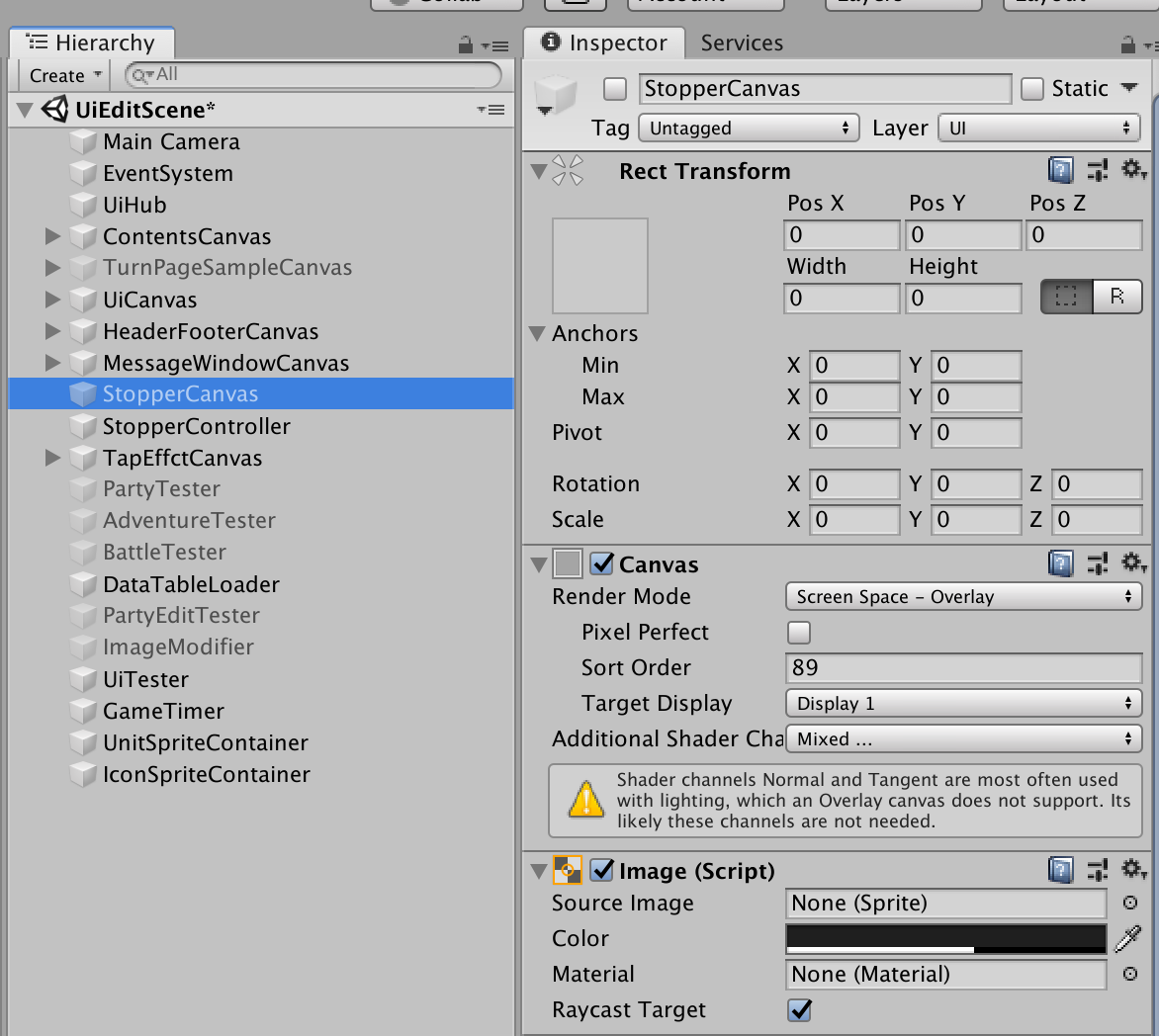This screenshot has width=1159, height=1036.
Task: Select the Inspector tab
Action: 604,43
